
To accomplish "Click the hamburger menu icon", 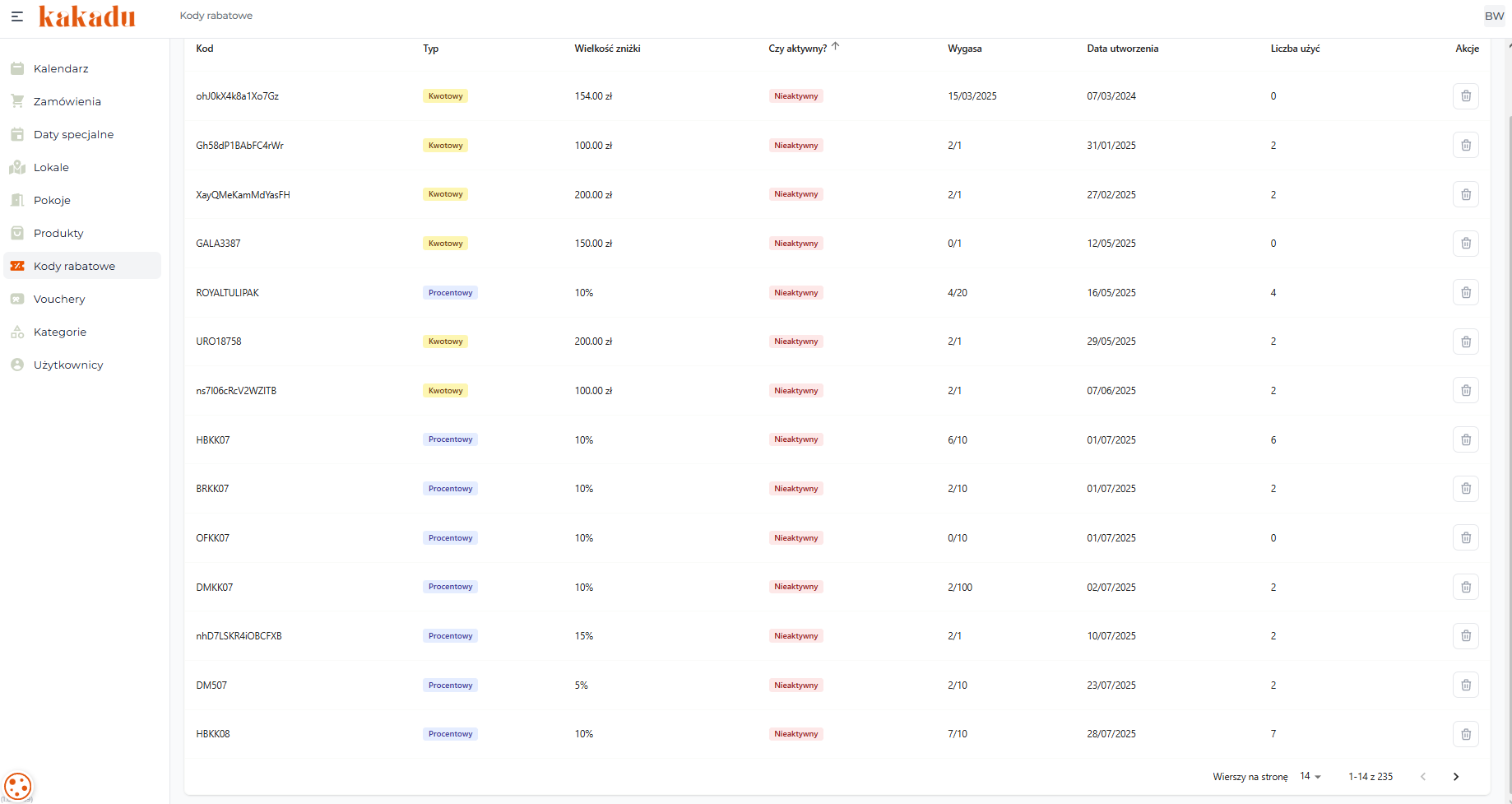I will [16, 16].
